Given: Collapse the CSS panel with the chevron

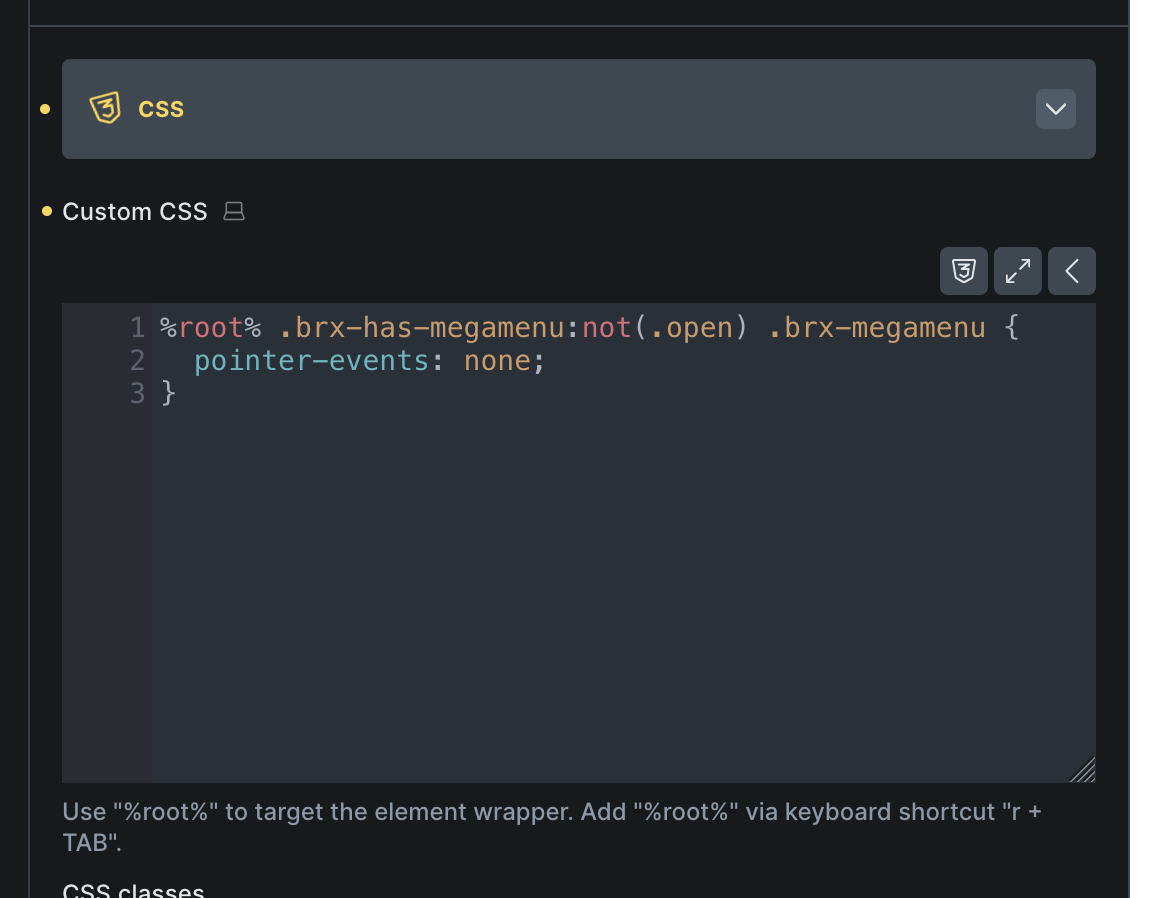Looking at the screenshot, I should (x=1055, y=109).
